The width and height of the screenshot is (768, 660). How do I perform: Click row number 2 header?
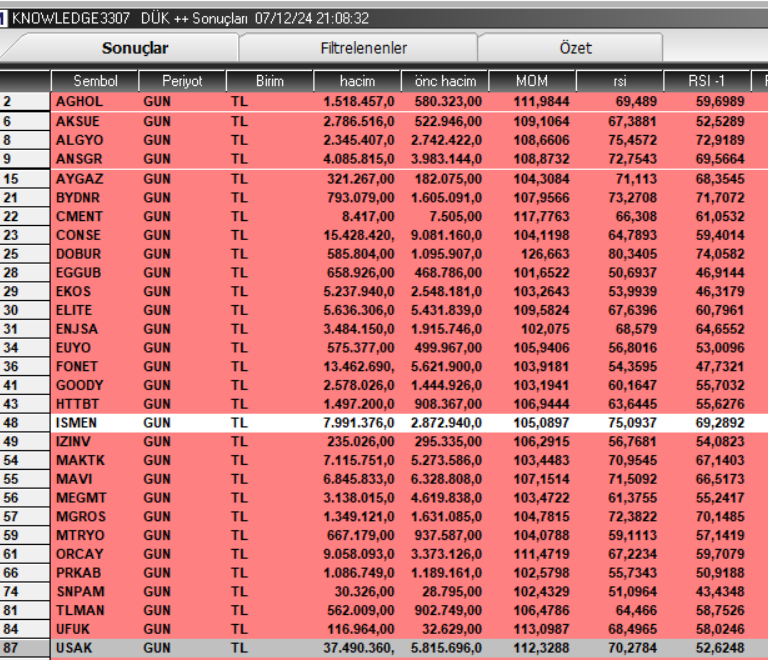point(24,101)
